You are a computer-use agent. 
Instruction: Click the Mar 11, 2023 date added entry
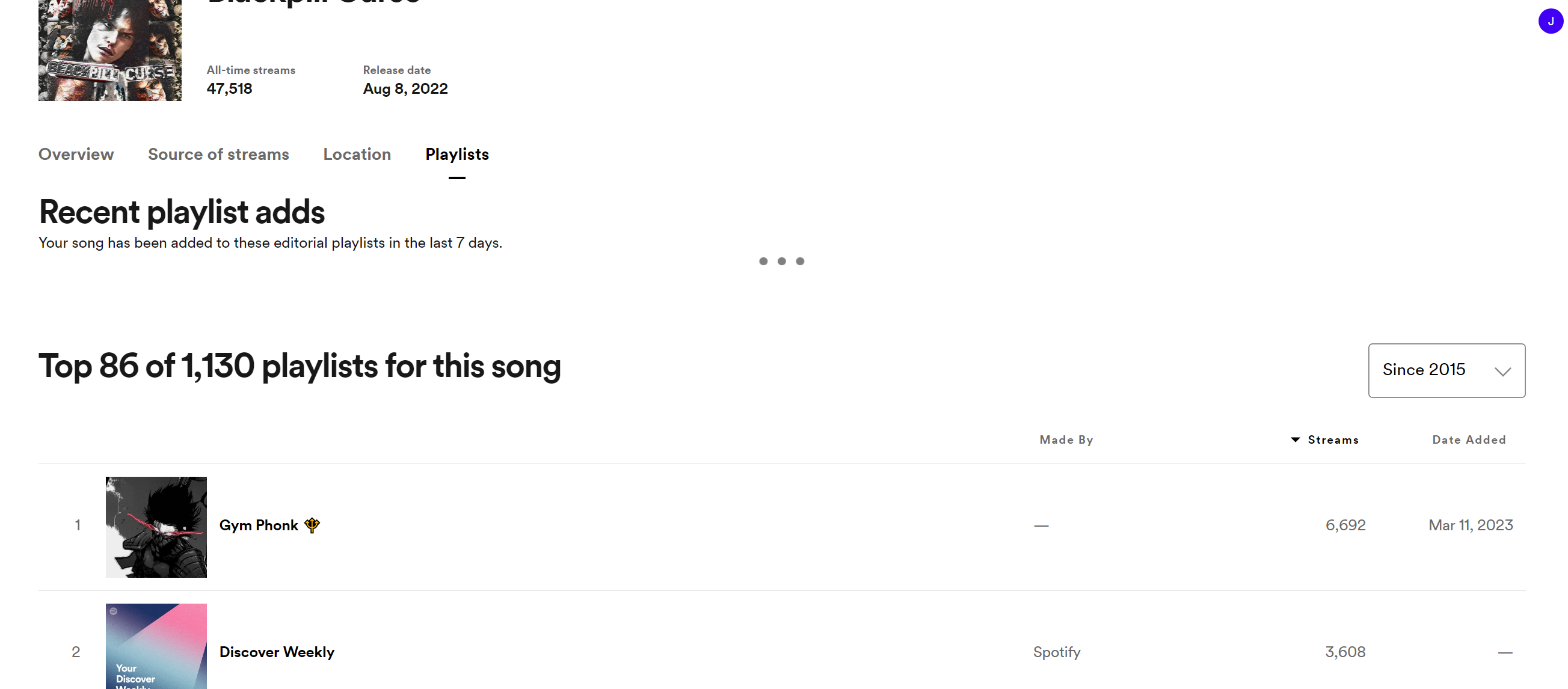[1470, 525]
